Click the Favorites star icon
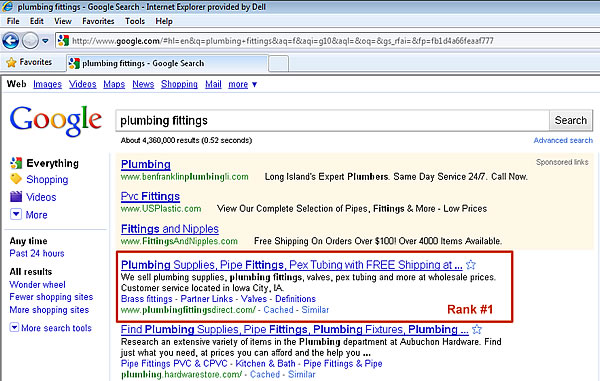The width and height of the screenshot is (600, 381). pos(11,62)
